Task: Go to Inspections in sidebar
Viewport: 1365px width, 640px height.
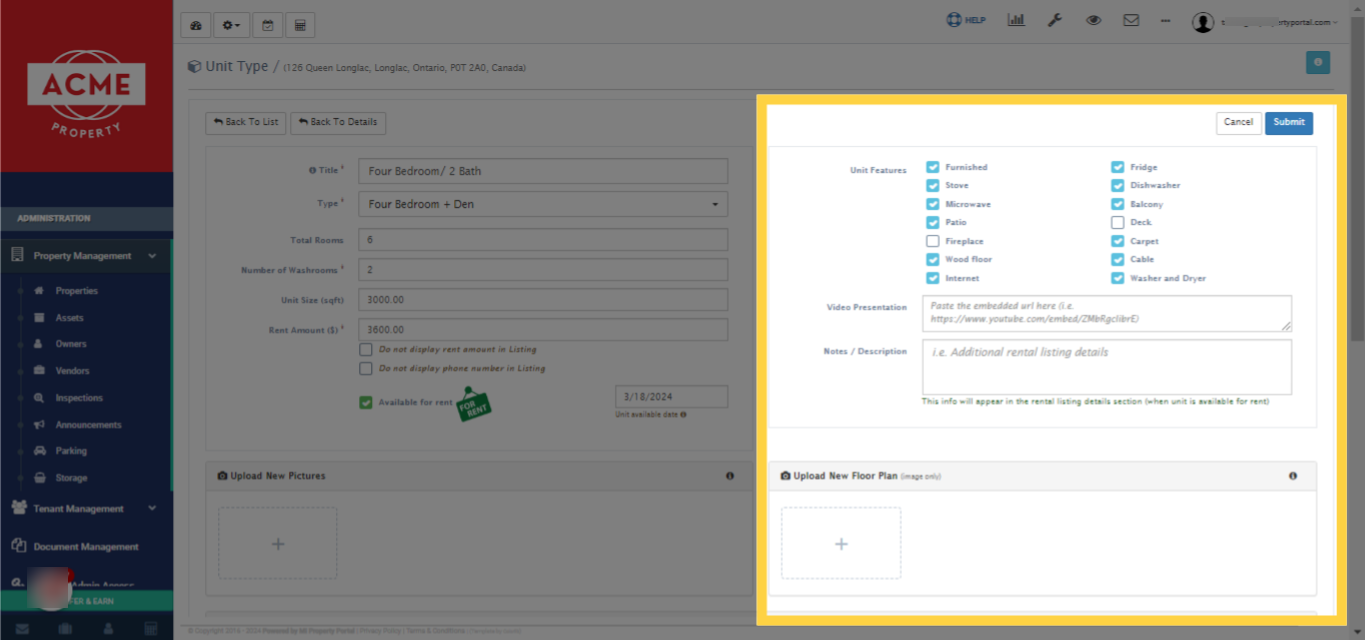Action: pyautogui.click(x=79, y=398)
